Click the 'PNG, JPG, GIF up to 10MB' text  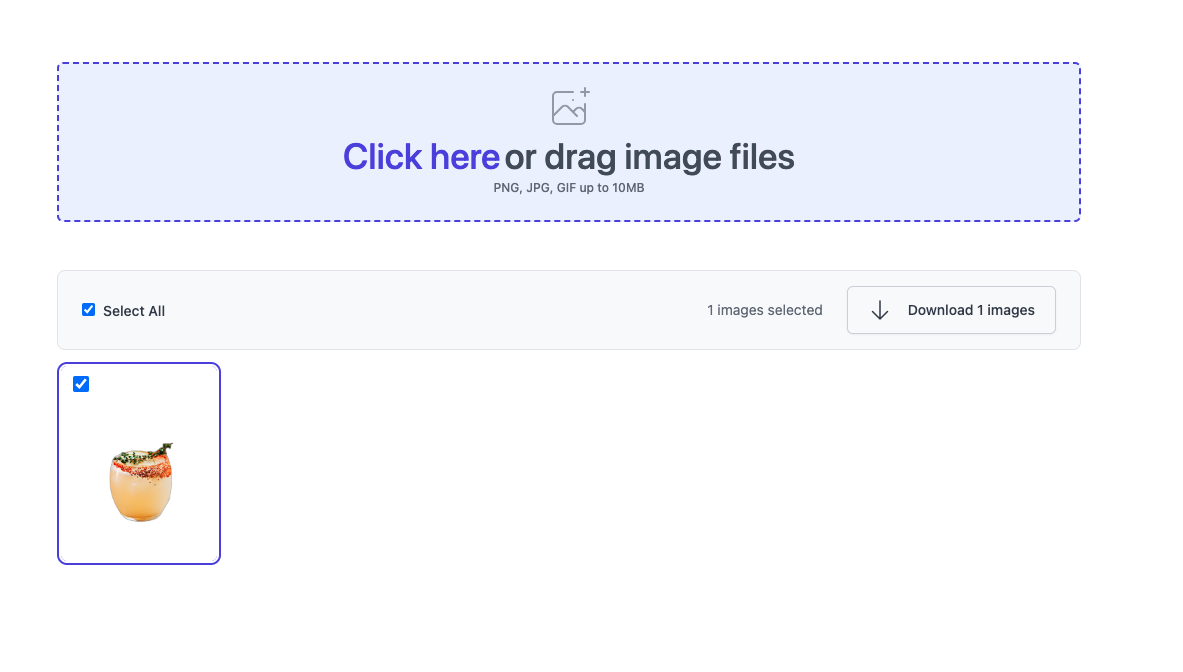coord(569,188)
